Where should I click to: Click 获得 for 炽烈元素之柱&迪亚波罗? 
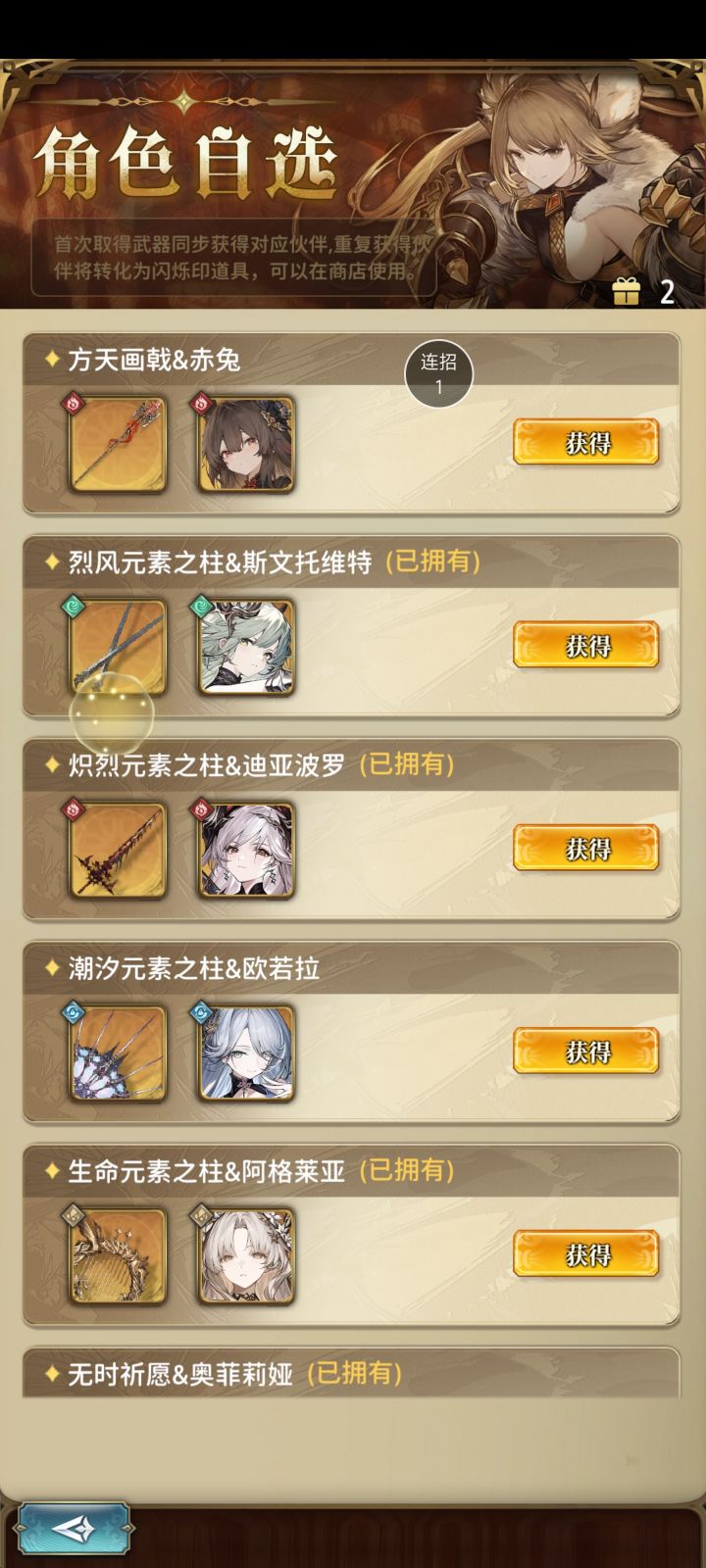(x=586, y=849)
